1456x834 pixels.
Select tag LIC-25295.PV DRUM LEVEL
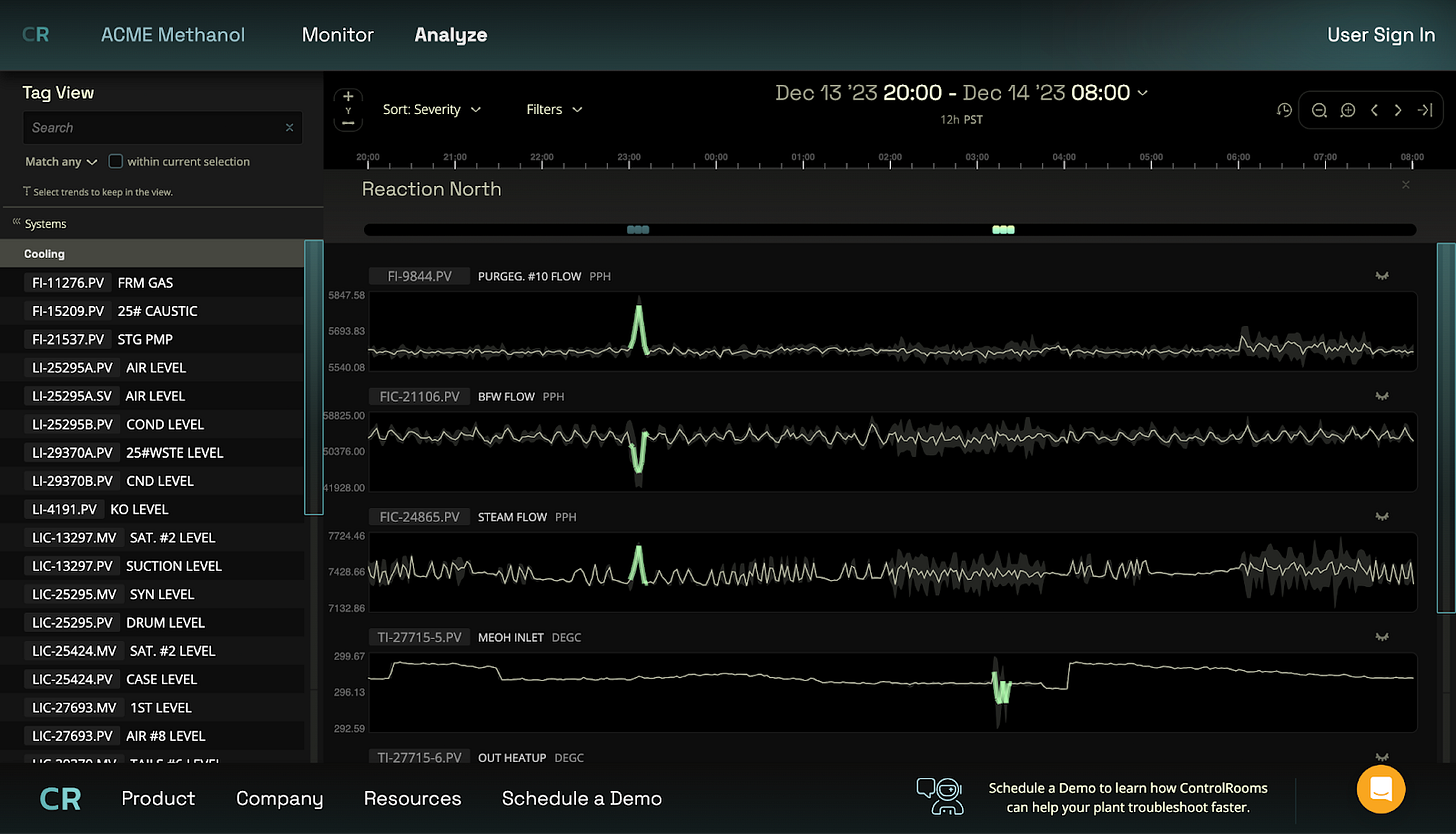(x=152, y=622)
